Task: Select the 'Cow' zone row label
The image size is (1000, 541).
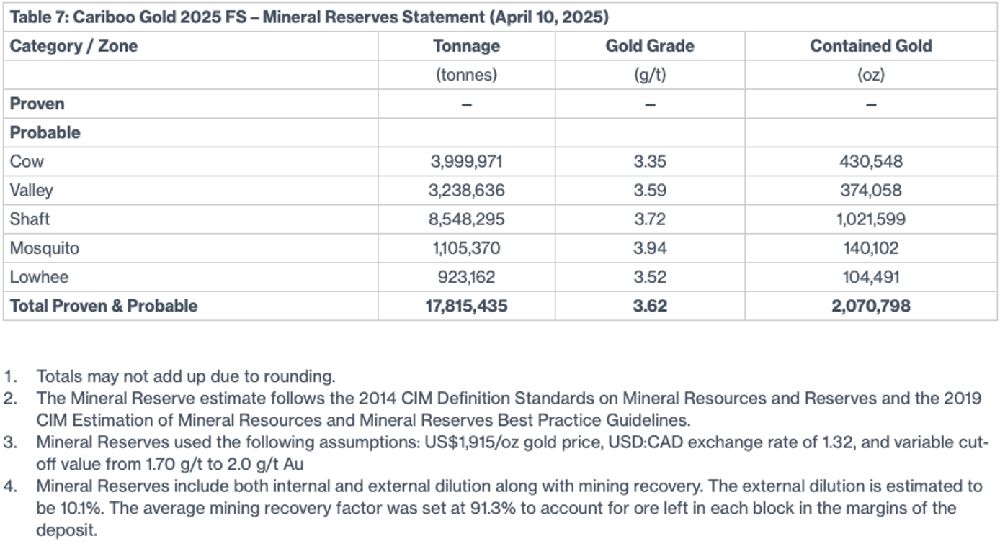Action: tap(27, 161)
